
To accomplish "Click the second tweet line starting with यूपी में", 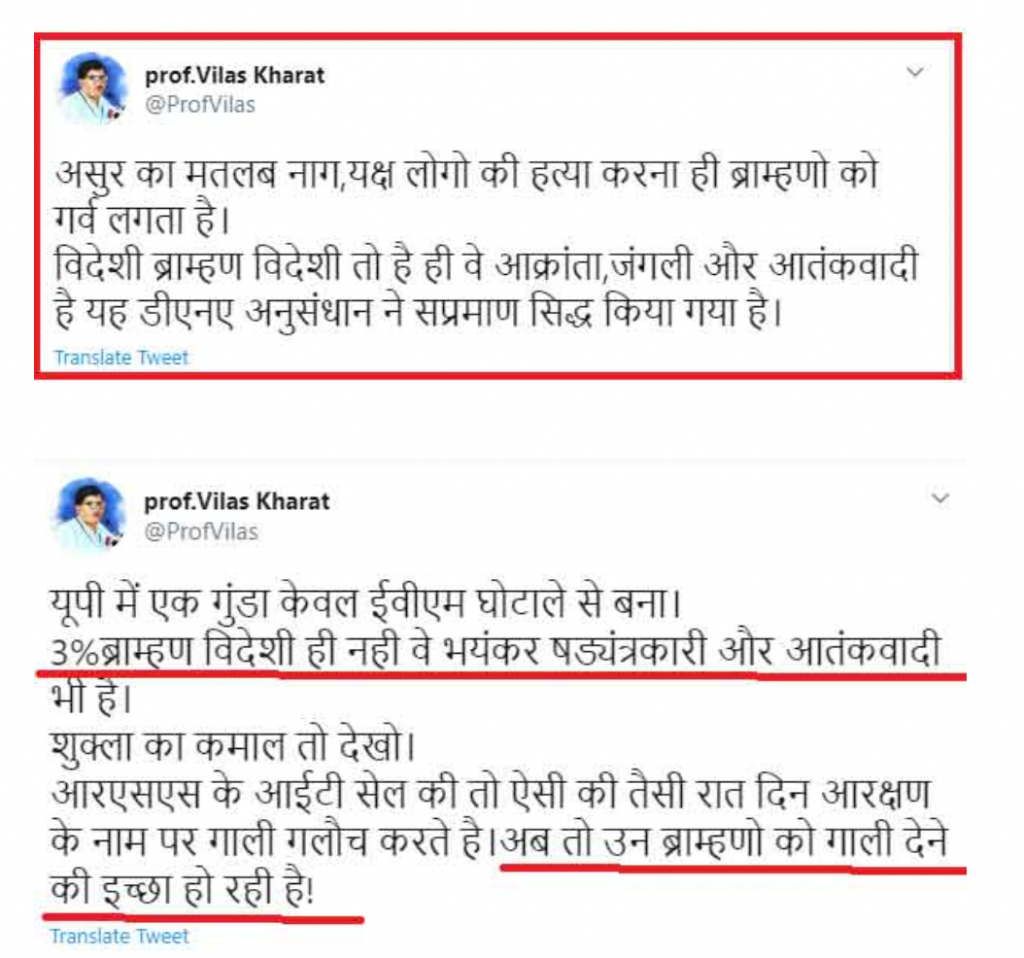I will tap(366, 603).
